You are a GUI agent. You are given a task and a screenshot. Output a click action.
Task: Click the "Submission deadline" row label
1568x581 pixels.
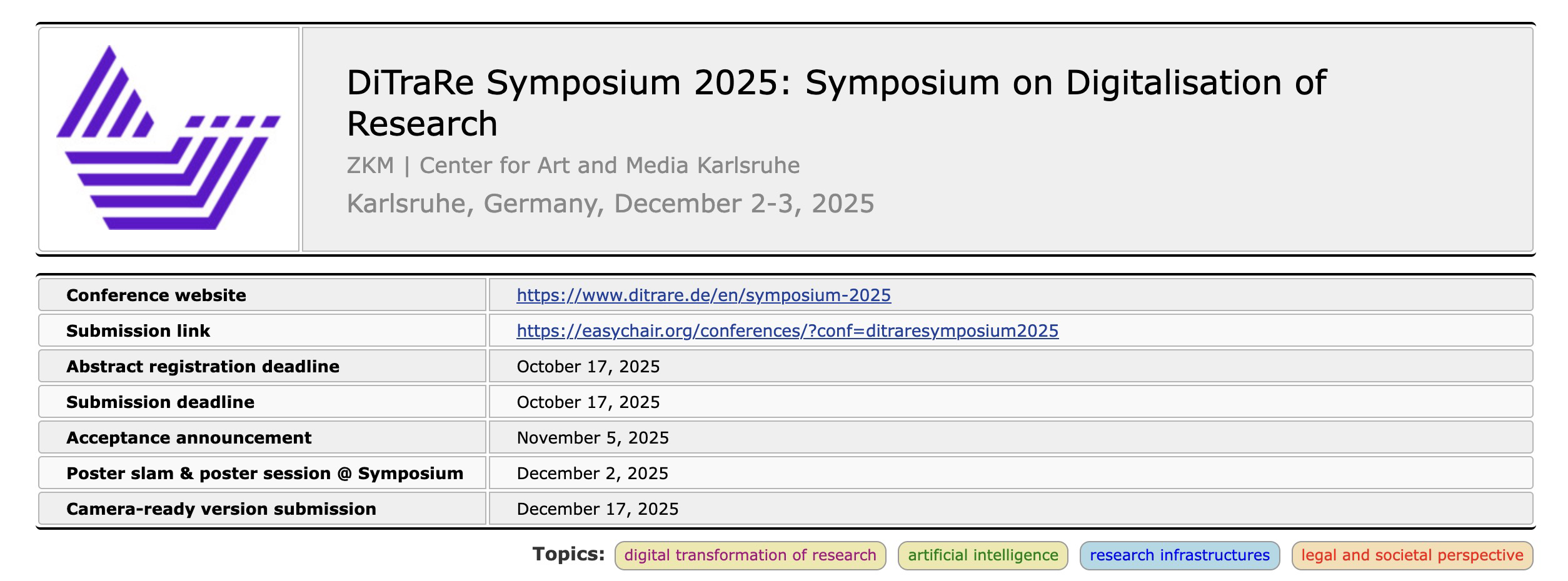(x=160, y=402)
